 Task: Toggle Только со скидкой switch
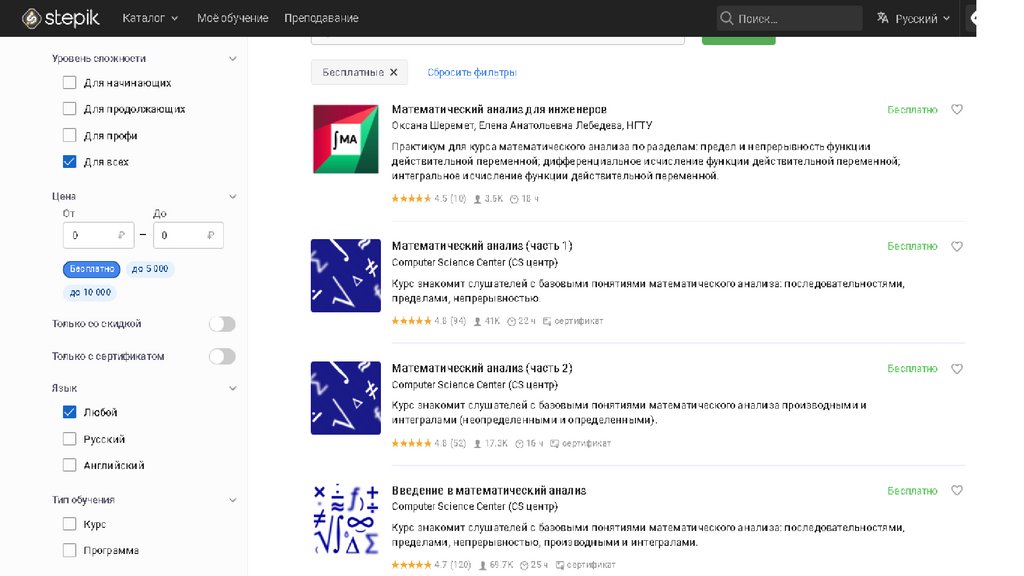(222, 324)
